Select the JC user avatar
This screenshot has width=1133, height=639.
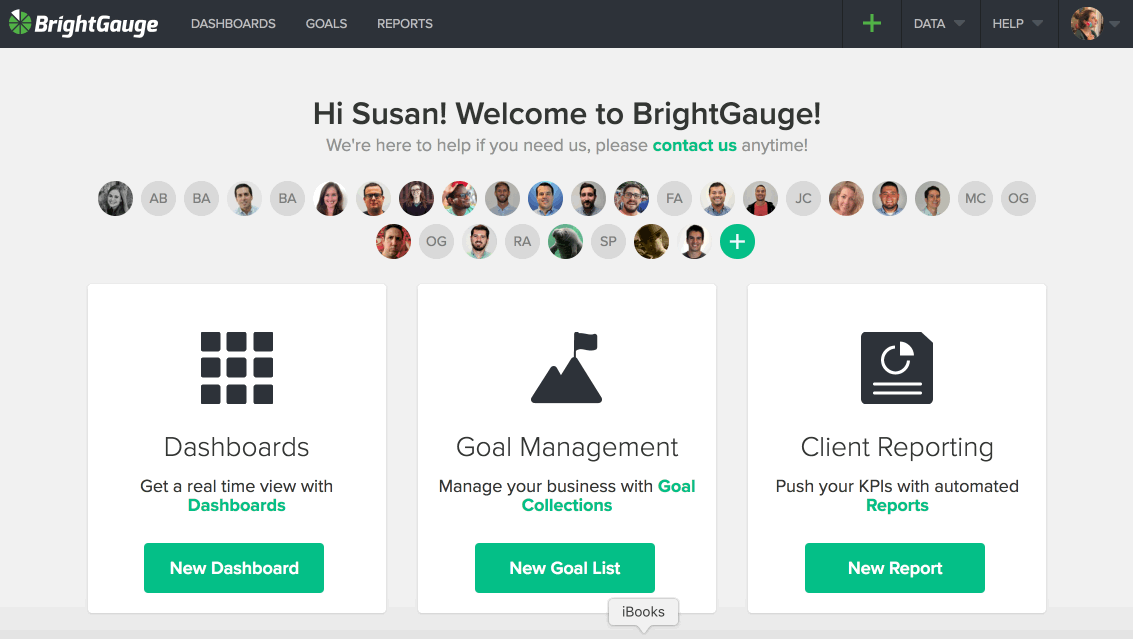[804, 198]
